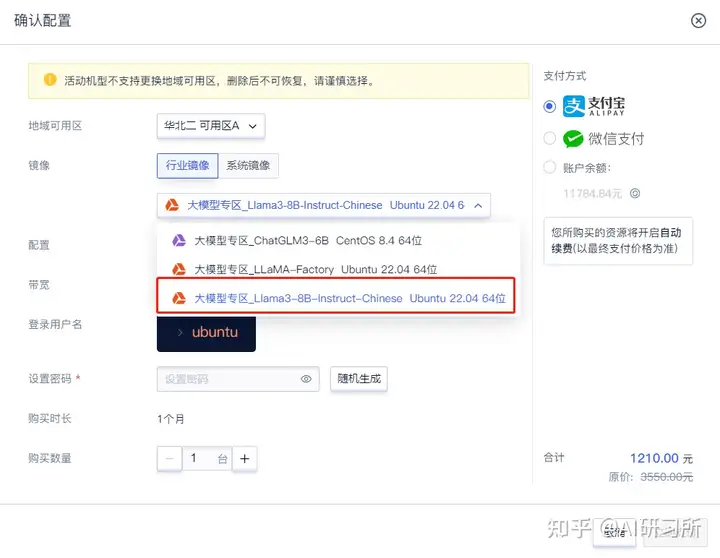Switch to 系统镜像 tab
720x558 pixels.
click(x=248, y=165)
